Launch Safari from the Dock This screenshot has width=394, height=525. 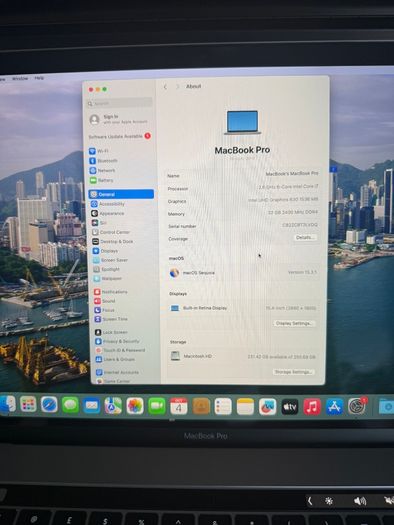pyautogui.click(x=49, y=405)
